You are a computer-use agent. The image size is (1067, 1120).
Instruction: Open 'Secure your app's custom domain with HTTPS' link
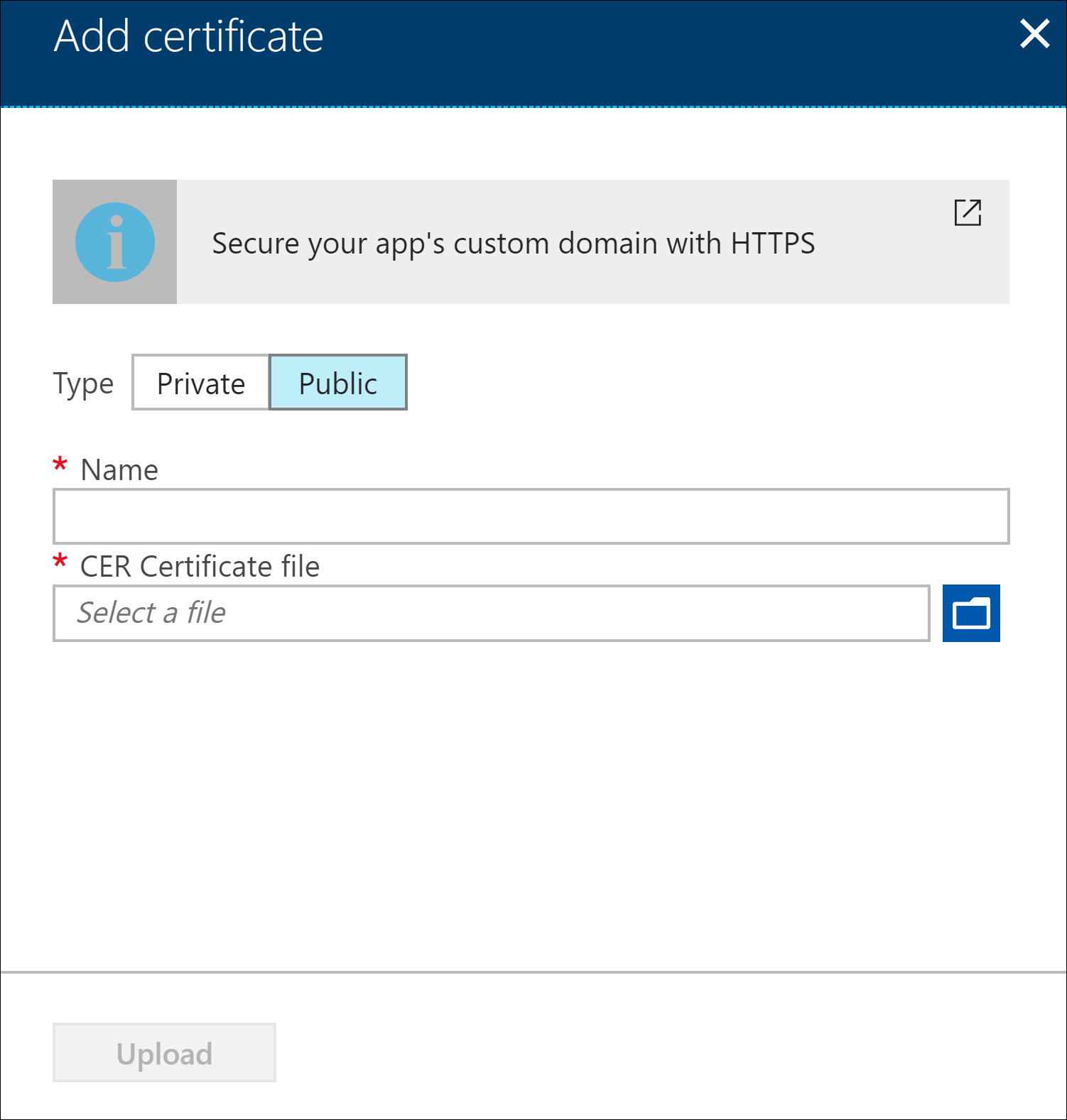513,244
